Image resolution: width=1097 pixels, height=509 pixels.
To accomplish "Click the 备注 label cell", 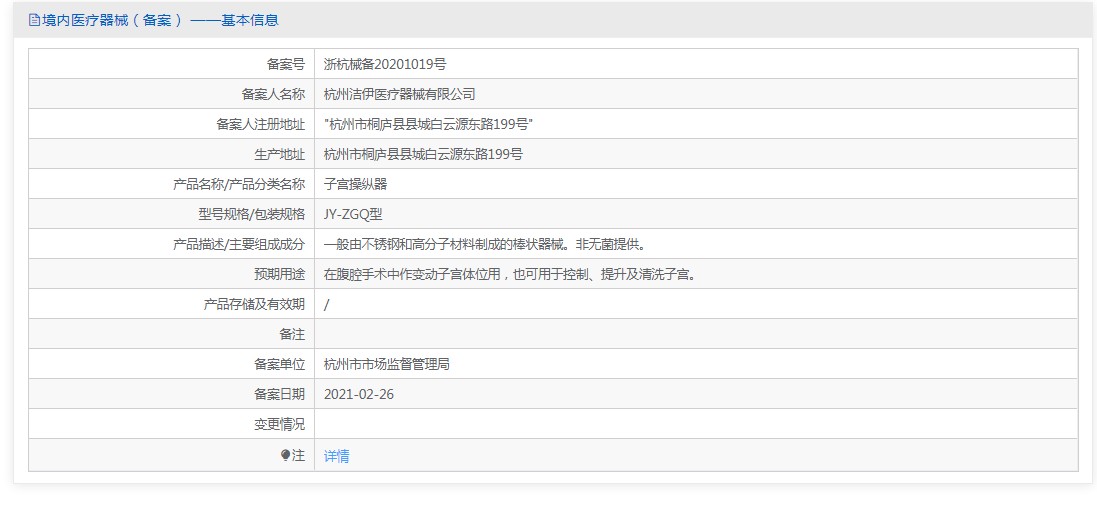I will [171, 334].
